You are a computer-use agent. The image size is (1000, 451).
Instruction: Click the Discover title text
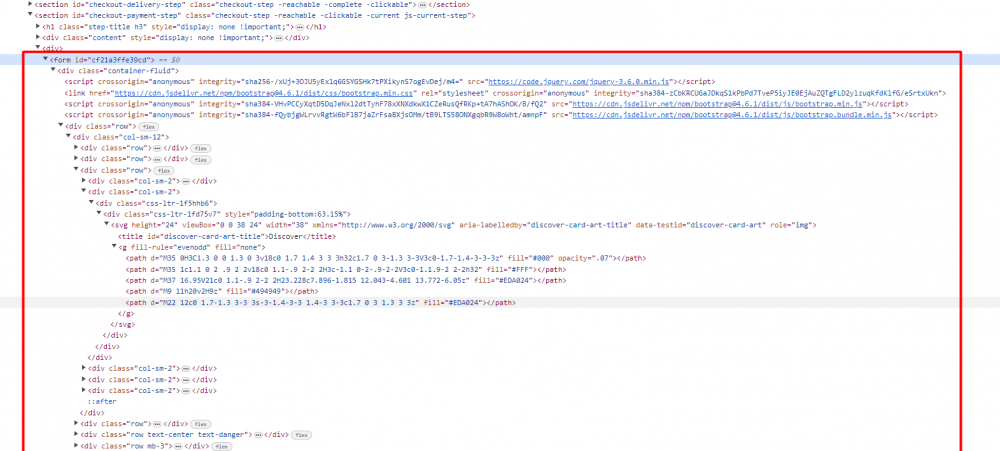pos(284,236)
